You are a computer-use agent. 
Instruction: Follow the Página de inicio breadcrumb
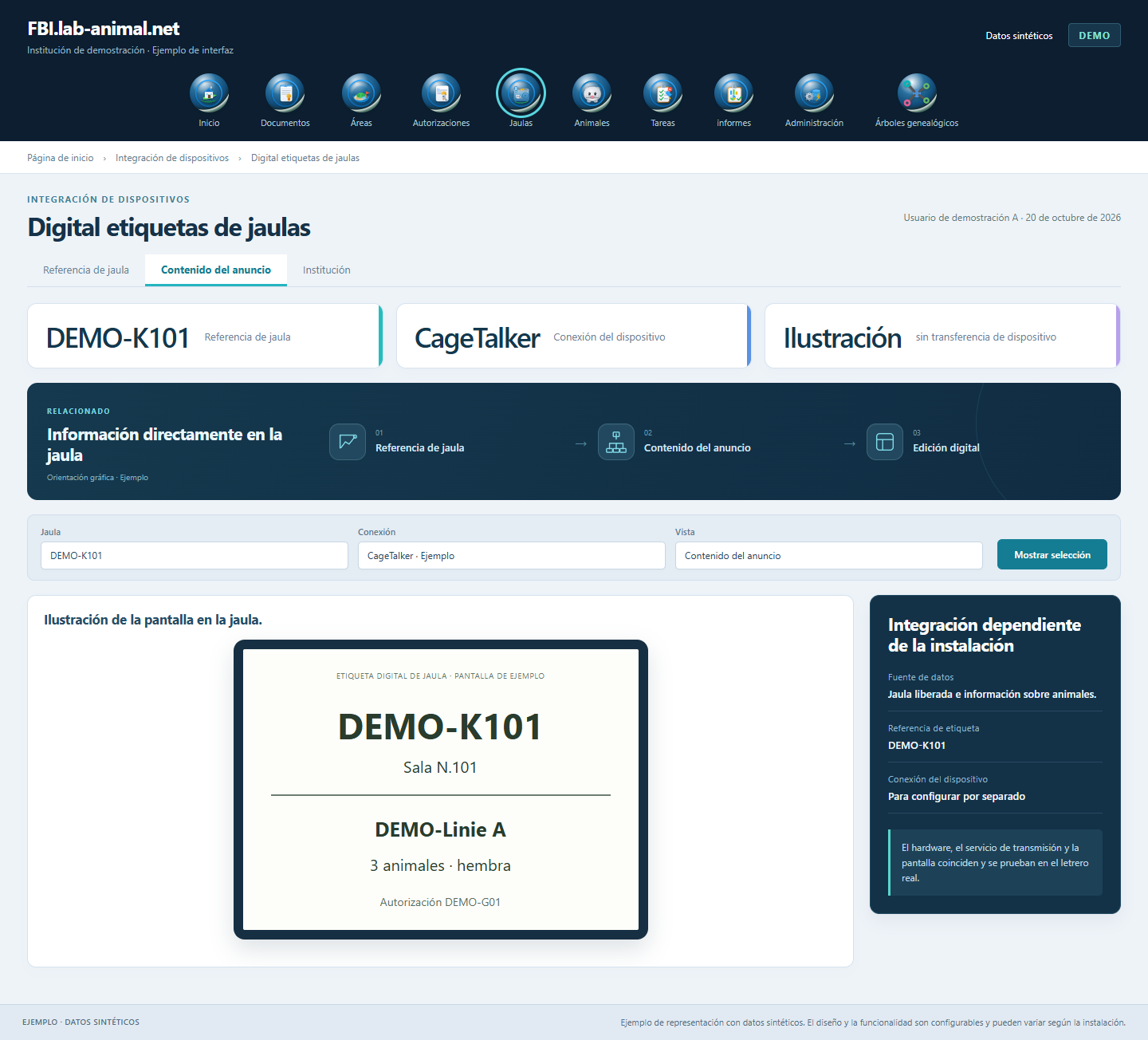61,158
